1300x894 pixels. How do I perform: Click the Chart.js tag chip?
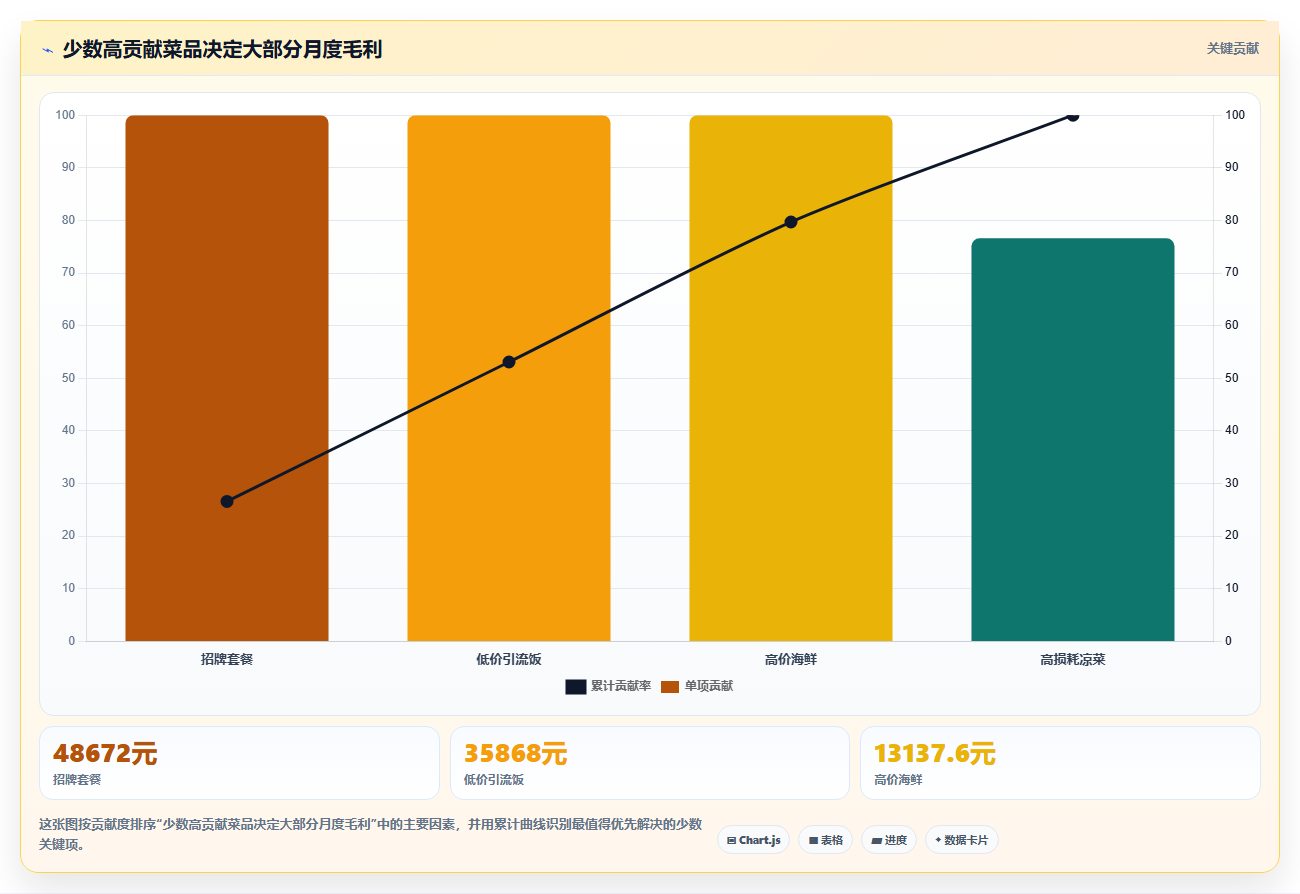point(753,840)
